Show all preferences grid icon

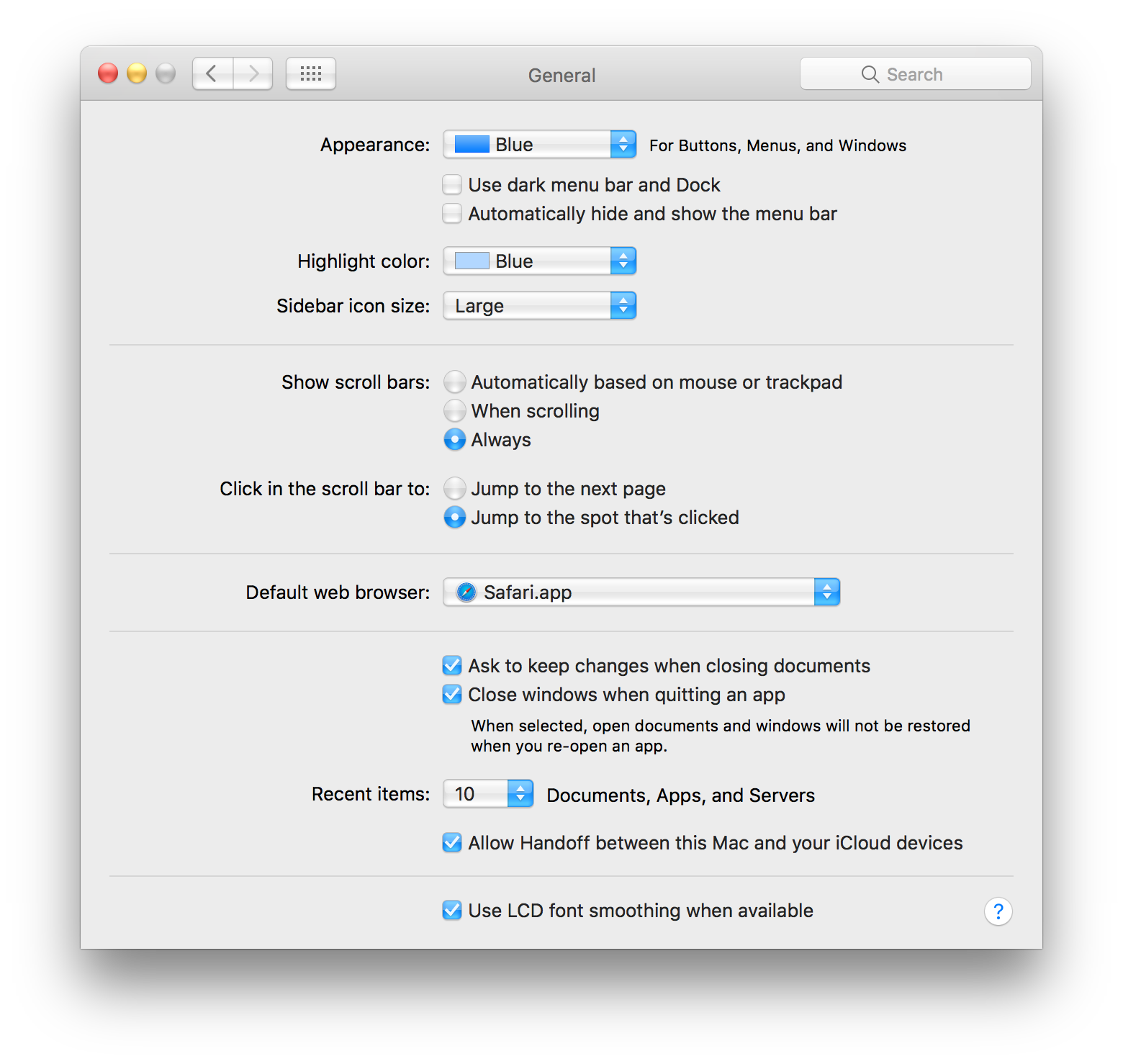(x=311, y=73)
